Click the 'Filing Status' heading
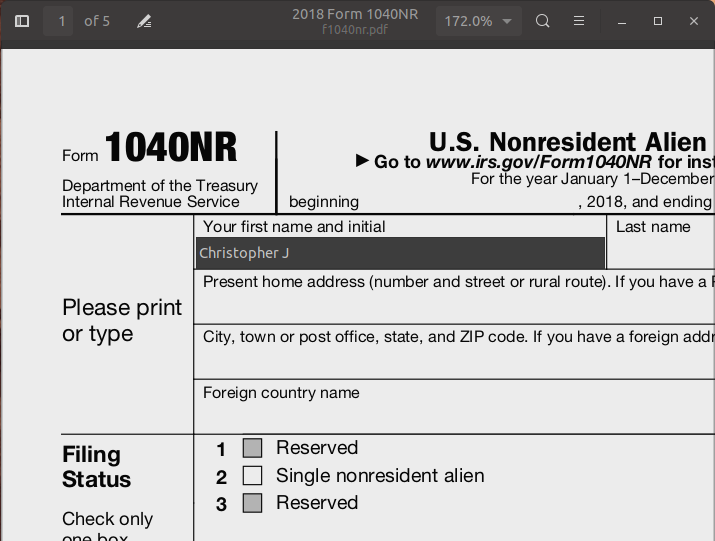Image resolution: width=715 pixels, height=541 pixels. click(x=96, y=467)
